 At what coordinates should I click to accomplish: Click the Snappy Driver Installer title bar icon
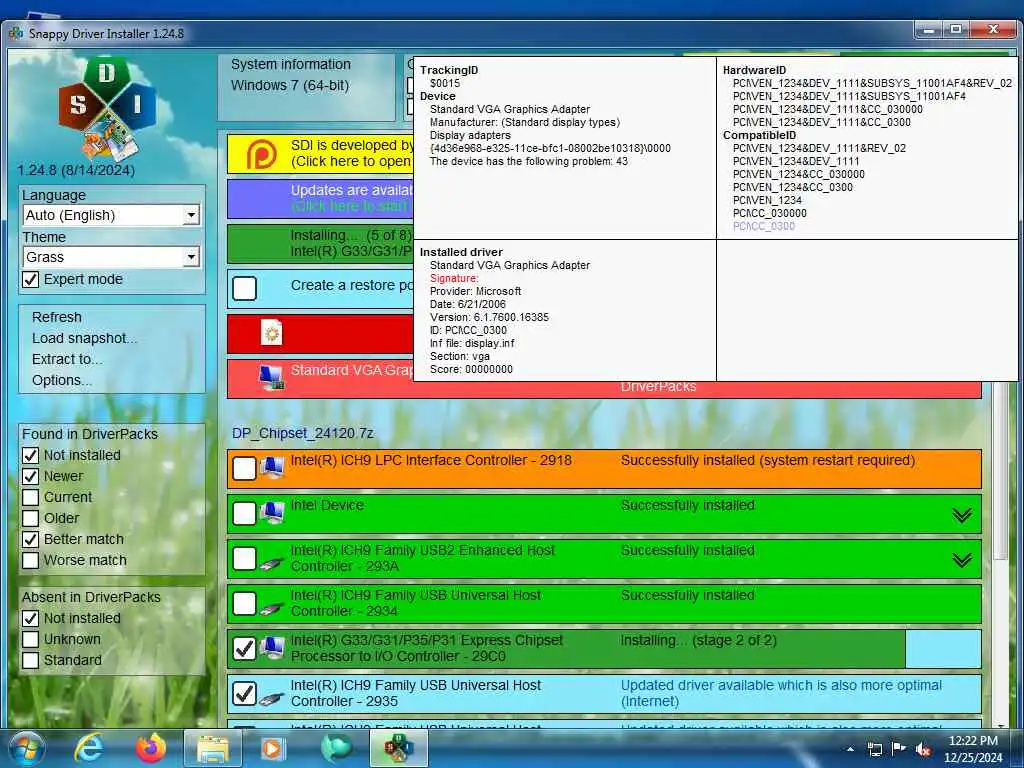16,33
